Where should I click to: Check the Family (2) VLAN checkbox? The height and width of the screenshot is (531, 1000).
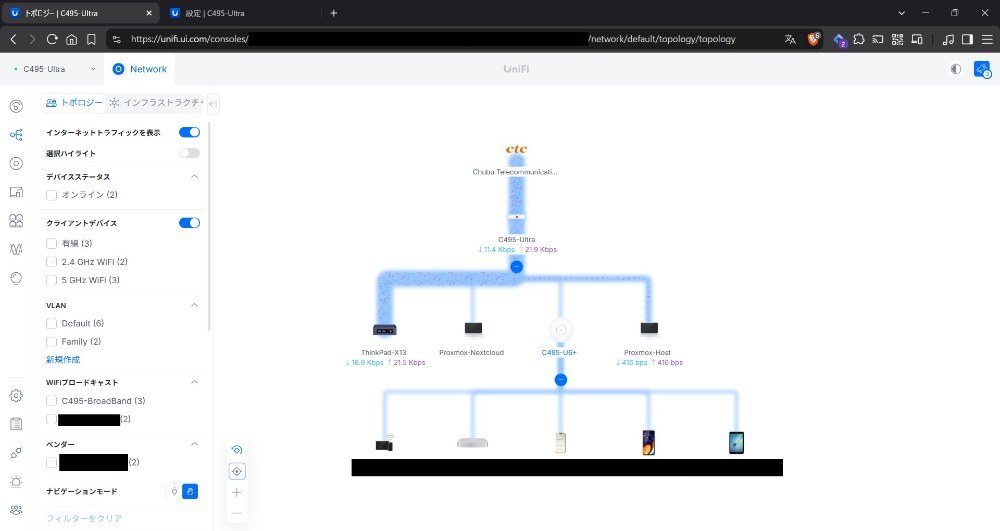point(52,342)
